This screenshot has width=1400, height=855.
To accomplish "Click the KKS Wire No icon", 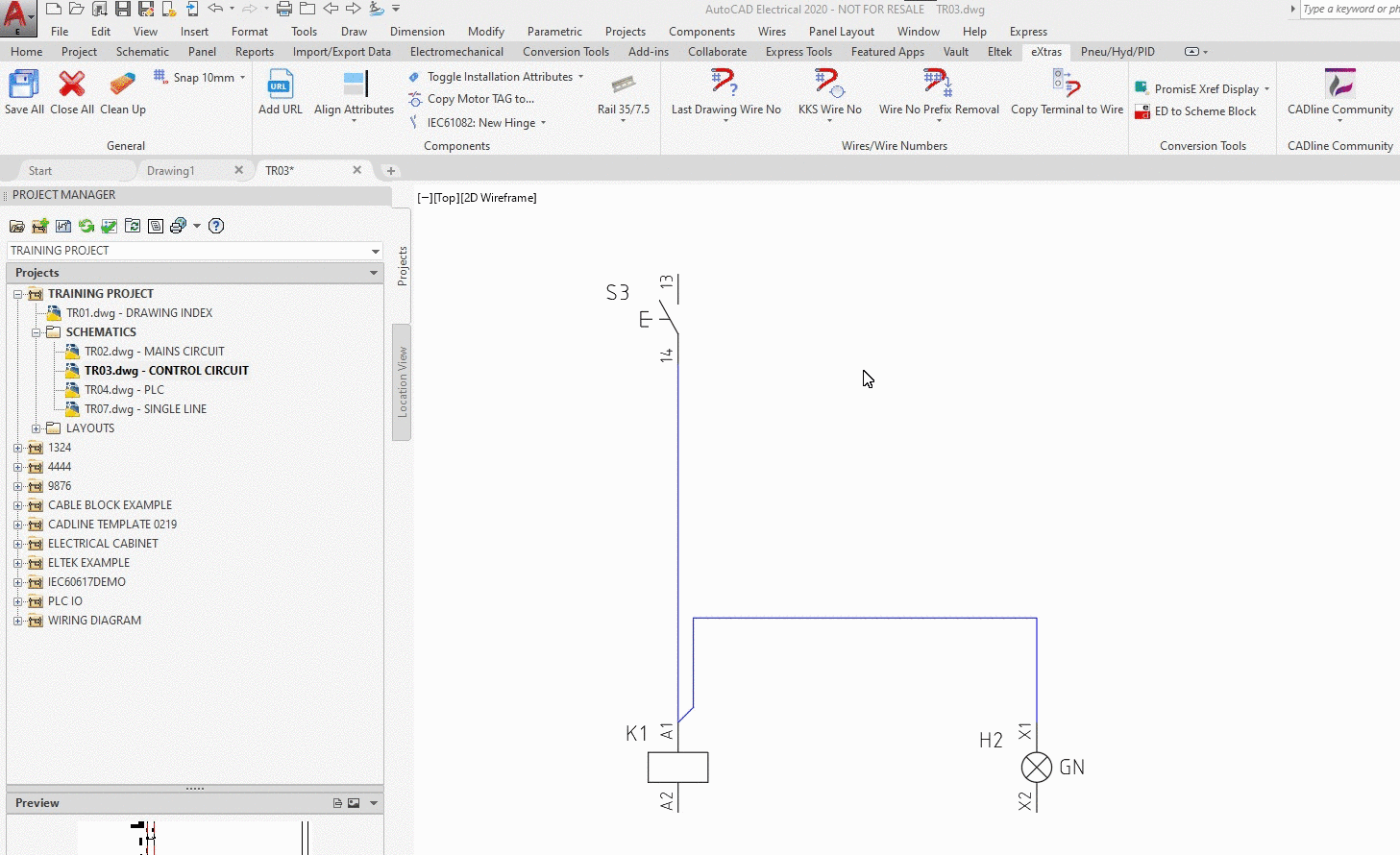I will coord(829,85).
